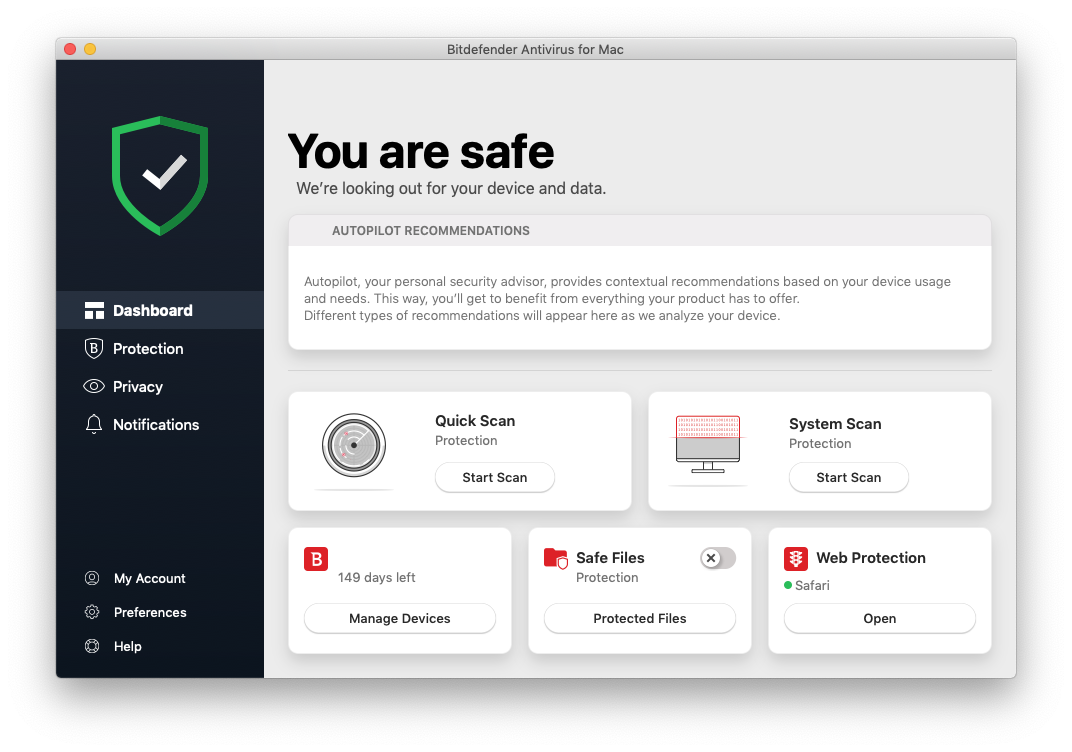Click the Preferences gear icon
This screenshot has height=752, width=1072.
click(x=92, y=612)
